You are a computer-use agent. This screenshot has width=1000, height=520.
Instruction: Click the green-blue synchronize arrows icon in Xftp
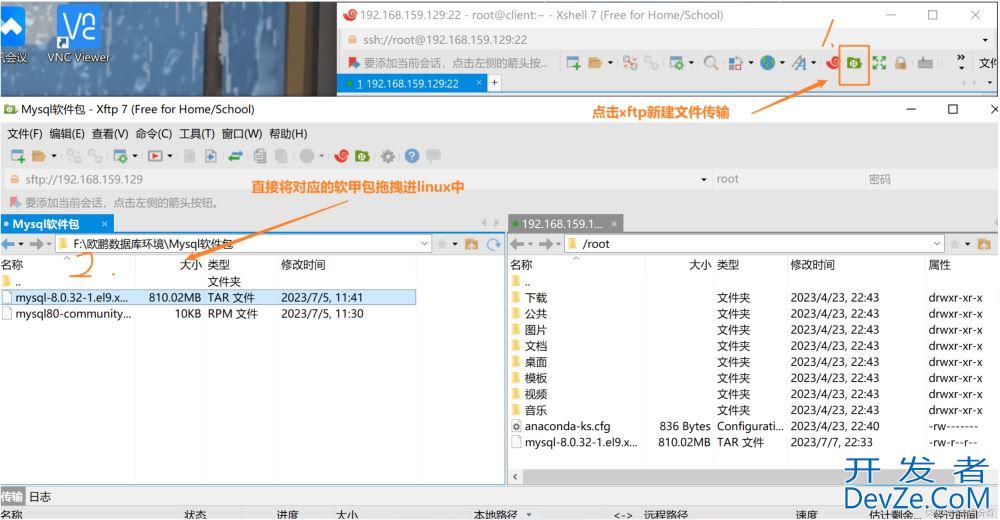point(235,156)
